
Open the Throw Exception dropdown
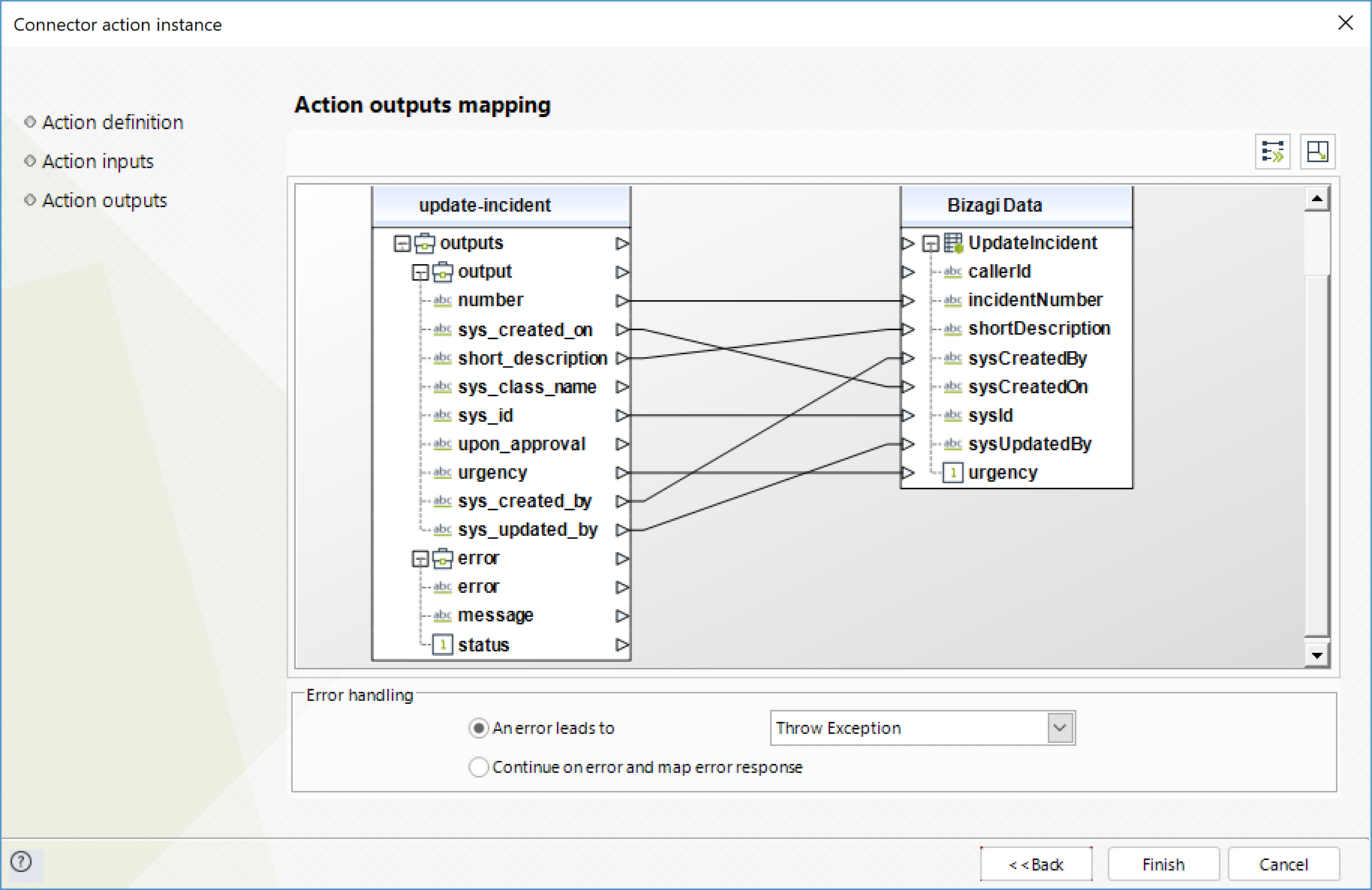pyautogui.click(x=1060, y=728)
